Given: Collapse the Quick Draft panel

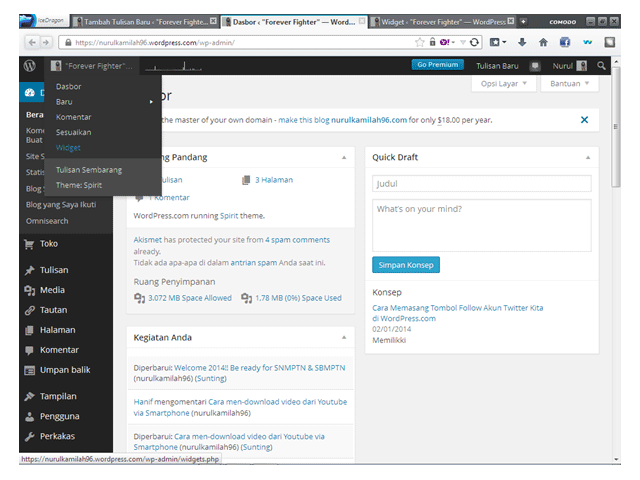Looking at the screenshot, I should point(588,158).
